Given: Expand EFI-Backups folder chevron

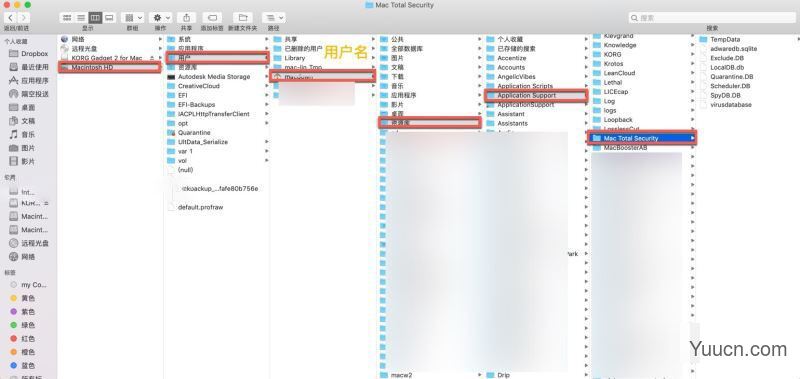Looking at the screenshot, I should tap(266, 105).
